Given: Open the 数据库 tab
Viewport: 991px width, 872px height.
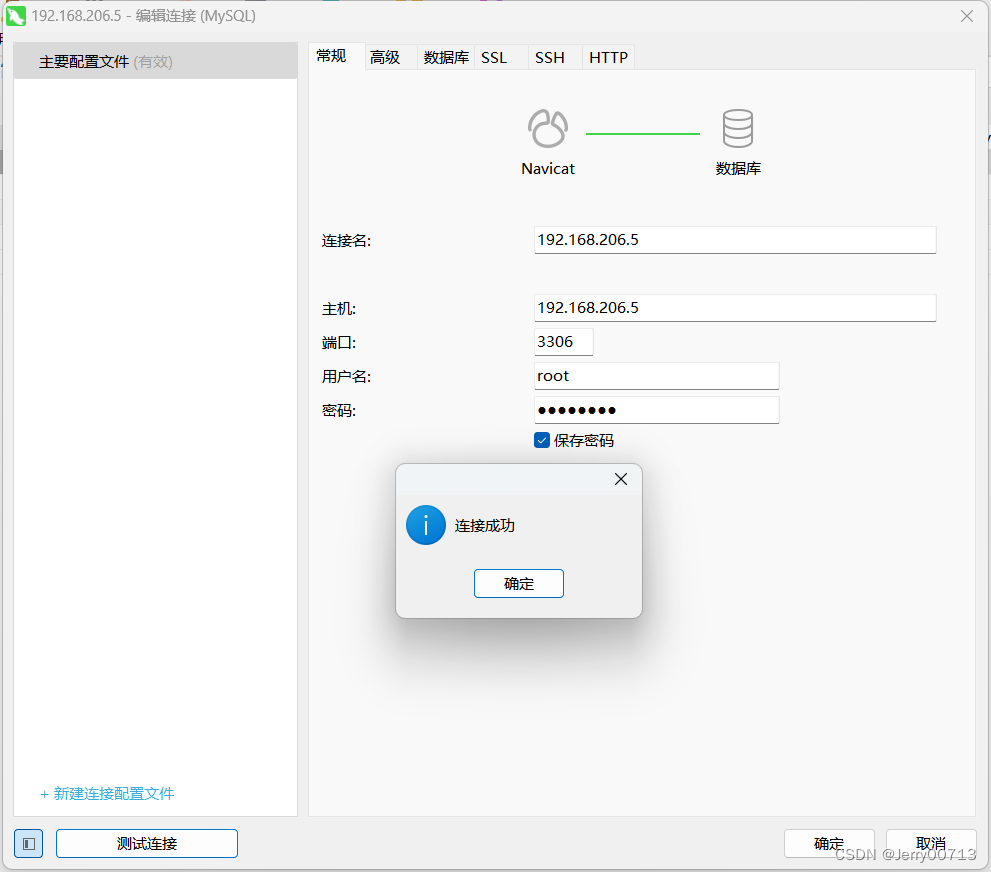Looking at the screenshot, I should coord(444,57).
